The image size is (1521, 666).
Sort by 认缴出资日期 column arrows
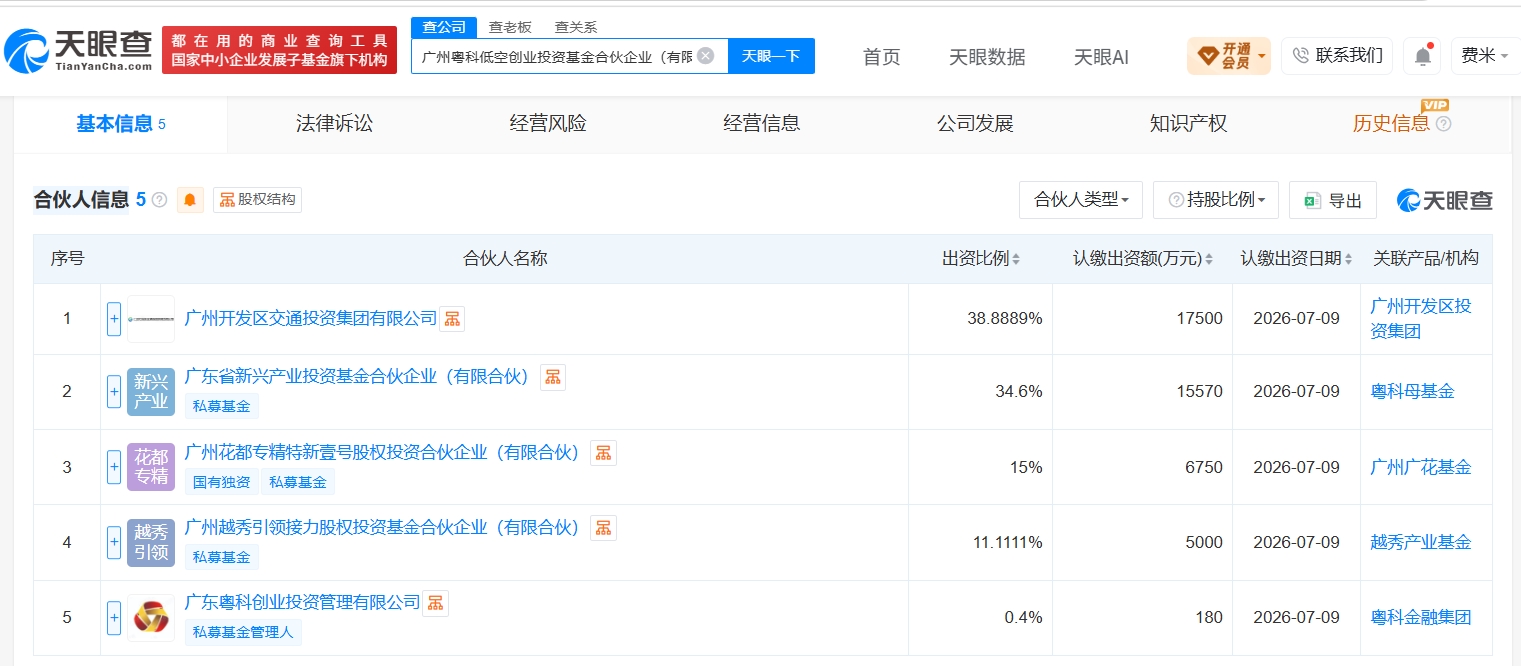coord(1349,259)
